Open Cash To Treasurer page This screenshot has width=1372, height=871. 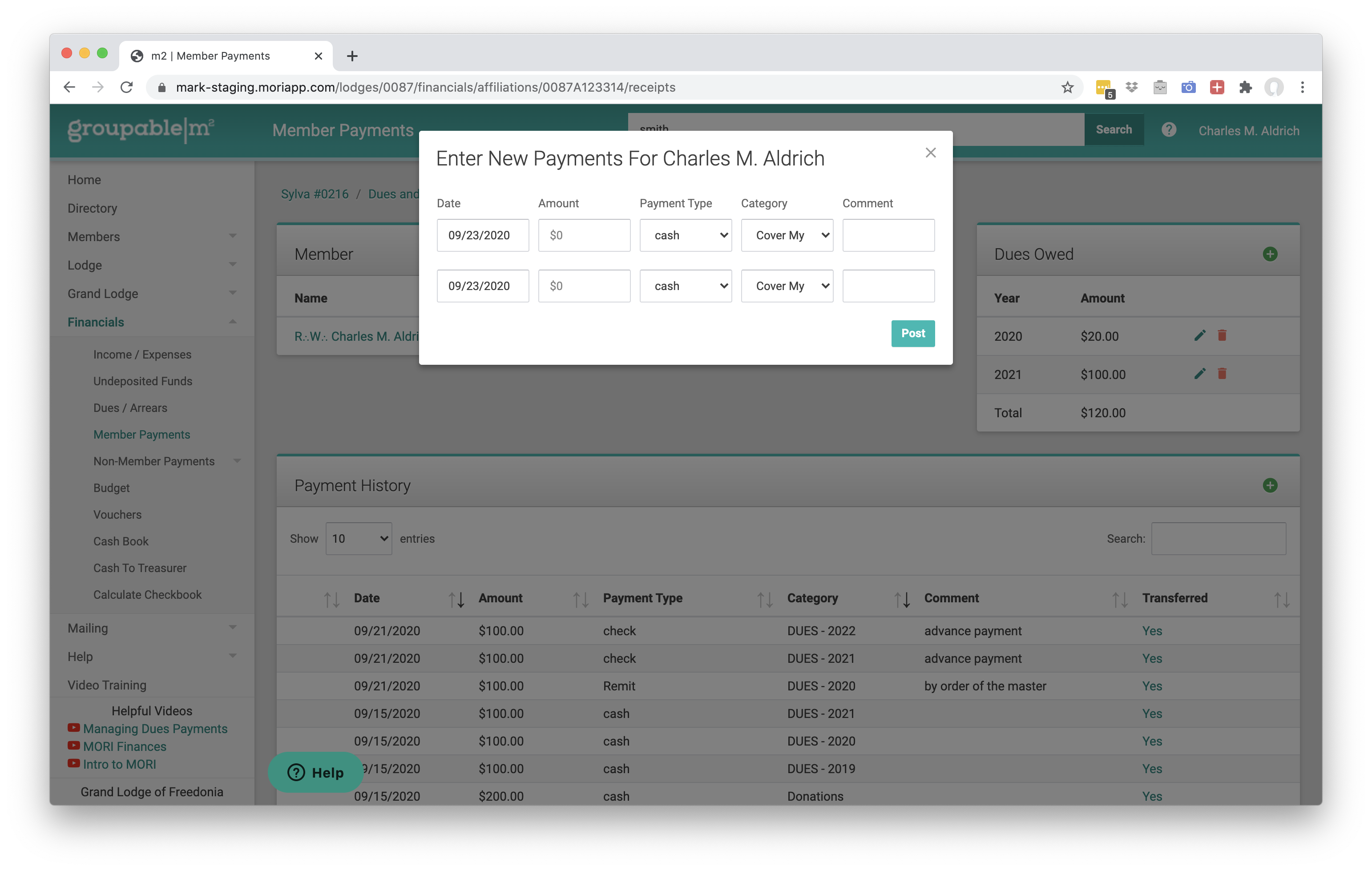pyautogui.click(x=140, y=569)
